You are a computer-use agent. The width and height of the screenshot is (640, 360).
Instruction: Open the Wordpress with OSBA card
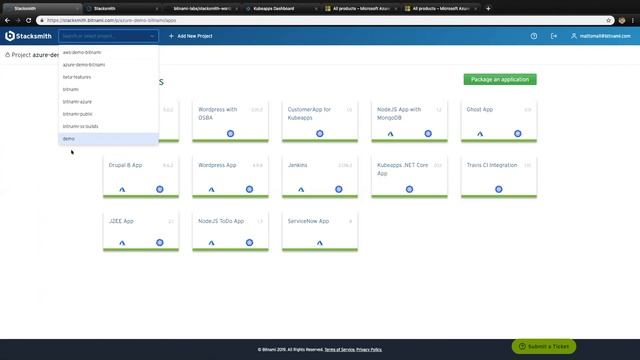pos(230,121)
